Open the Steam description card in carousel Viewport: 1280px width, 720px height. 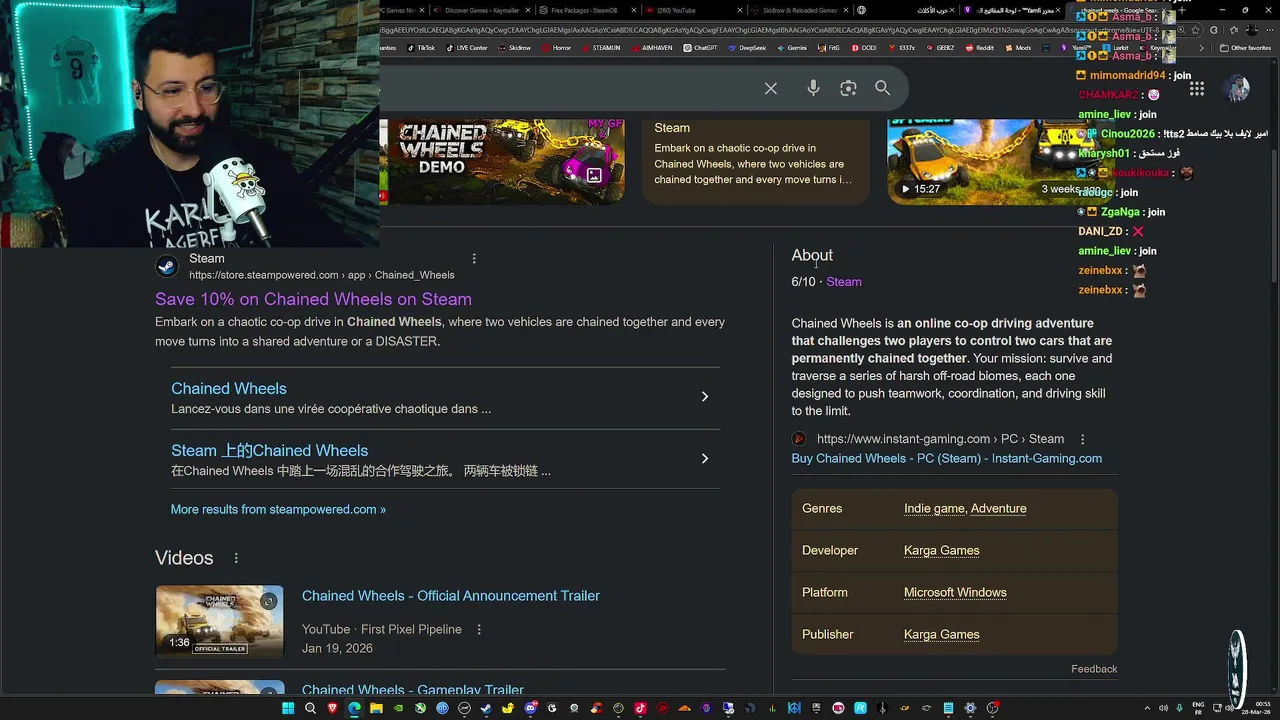pyautogui.click(x=755, y=161)
